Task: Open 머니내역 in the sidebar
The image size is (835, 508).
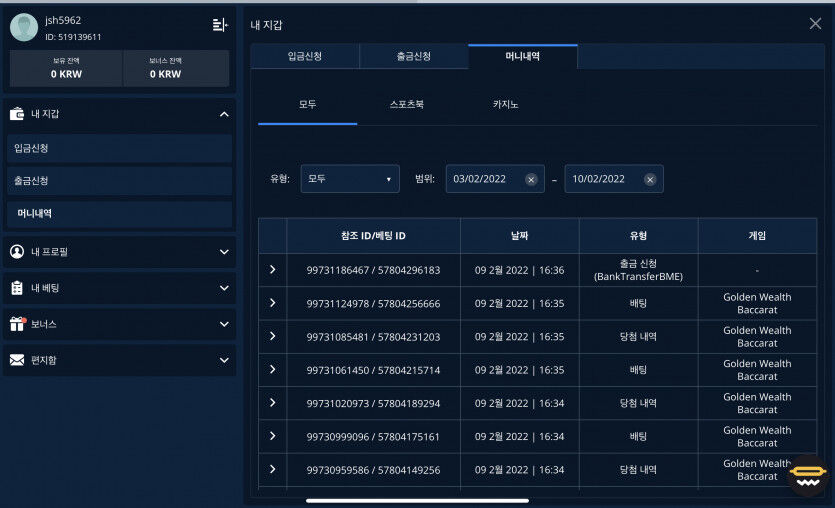Action: coord(119,214)
